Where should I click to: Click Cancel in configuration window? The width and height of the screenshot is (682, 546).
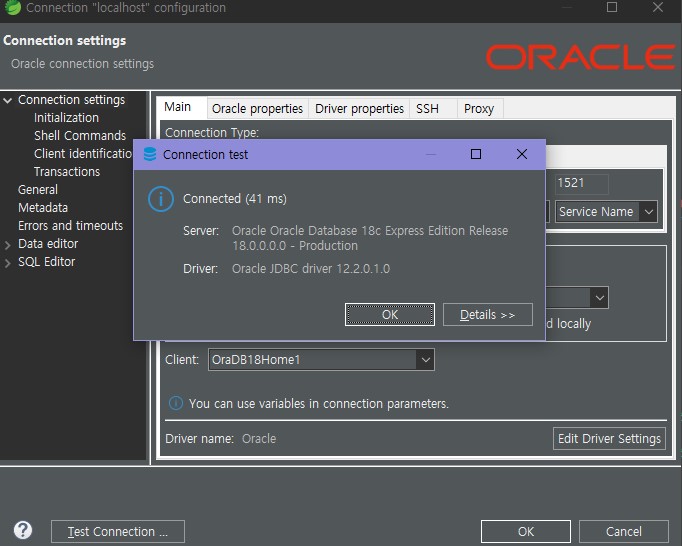623,532
